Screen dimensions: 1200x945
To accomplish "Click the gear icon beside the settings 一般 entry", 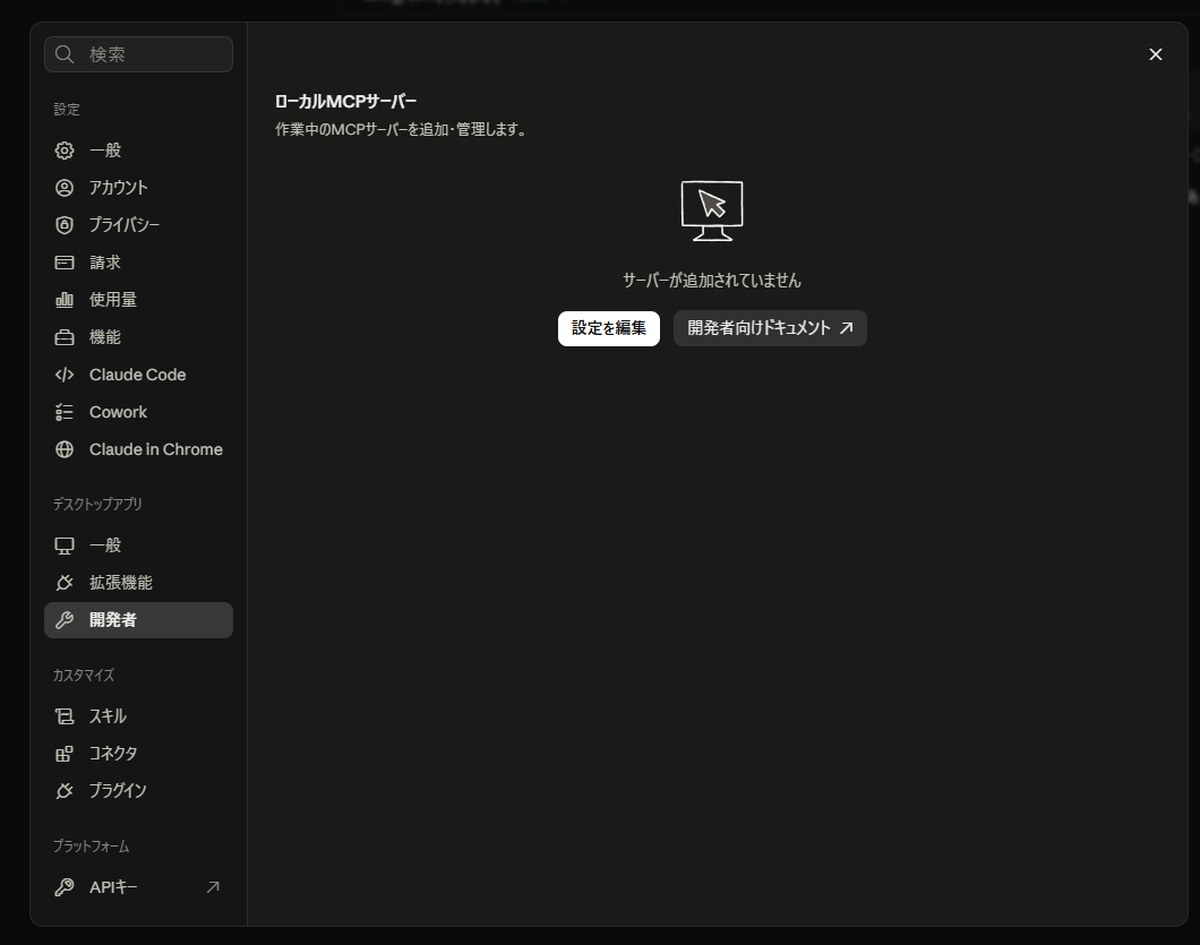I will [64, 150].
